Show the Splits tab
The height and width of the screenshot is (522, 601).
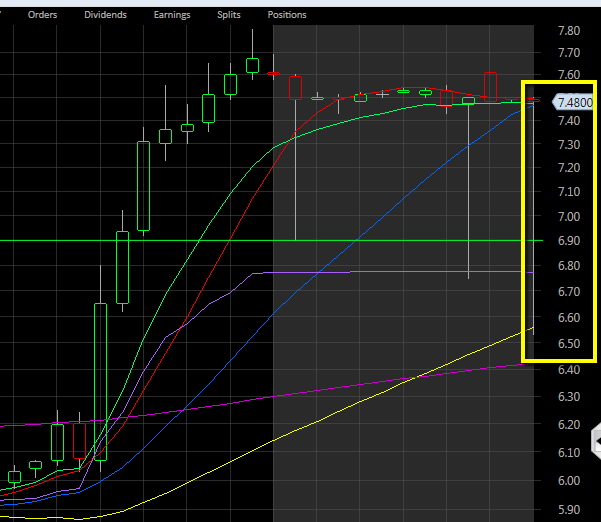pyautogui.click(x=230, y=15)
